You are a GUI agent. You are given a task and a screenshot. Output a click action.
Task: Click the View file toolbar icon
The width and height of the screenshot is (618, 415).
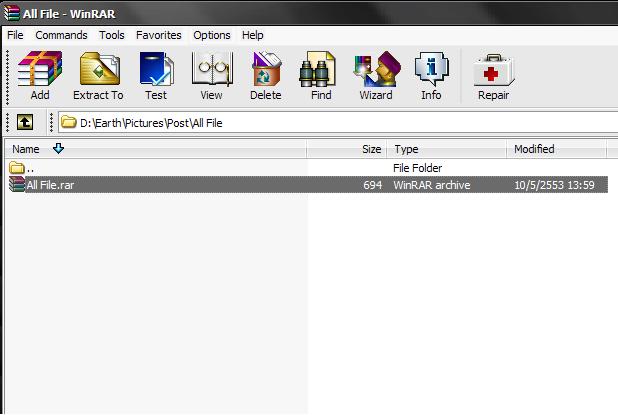coord(212,75)
